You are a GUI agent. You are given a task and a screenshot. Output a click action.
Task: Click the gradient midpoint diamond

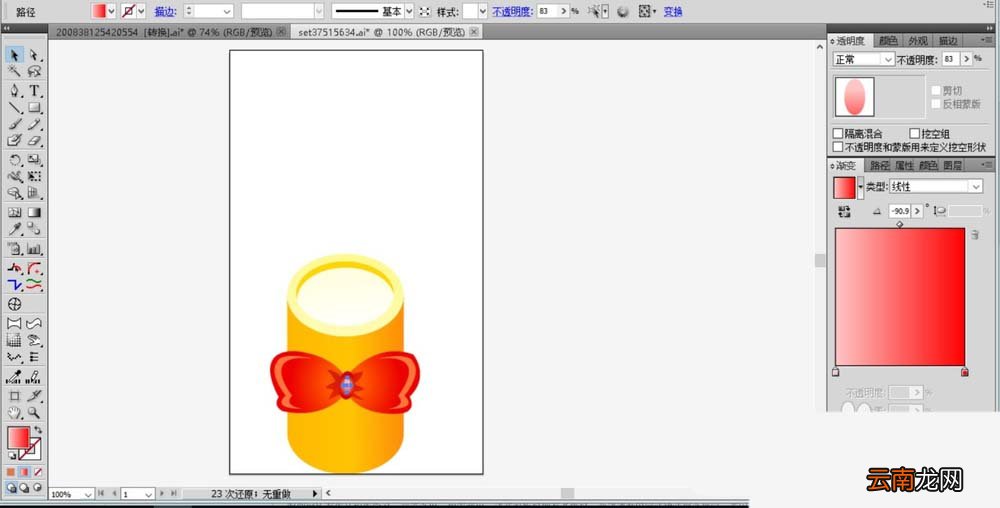[x=899, y=224]
